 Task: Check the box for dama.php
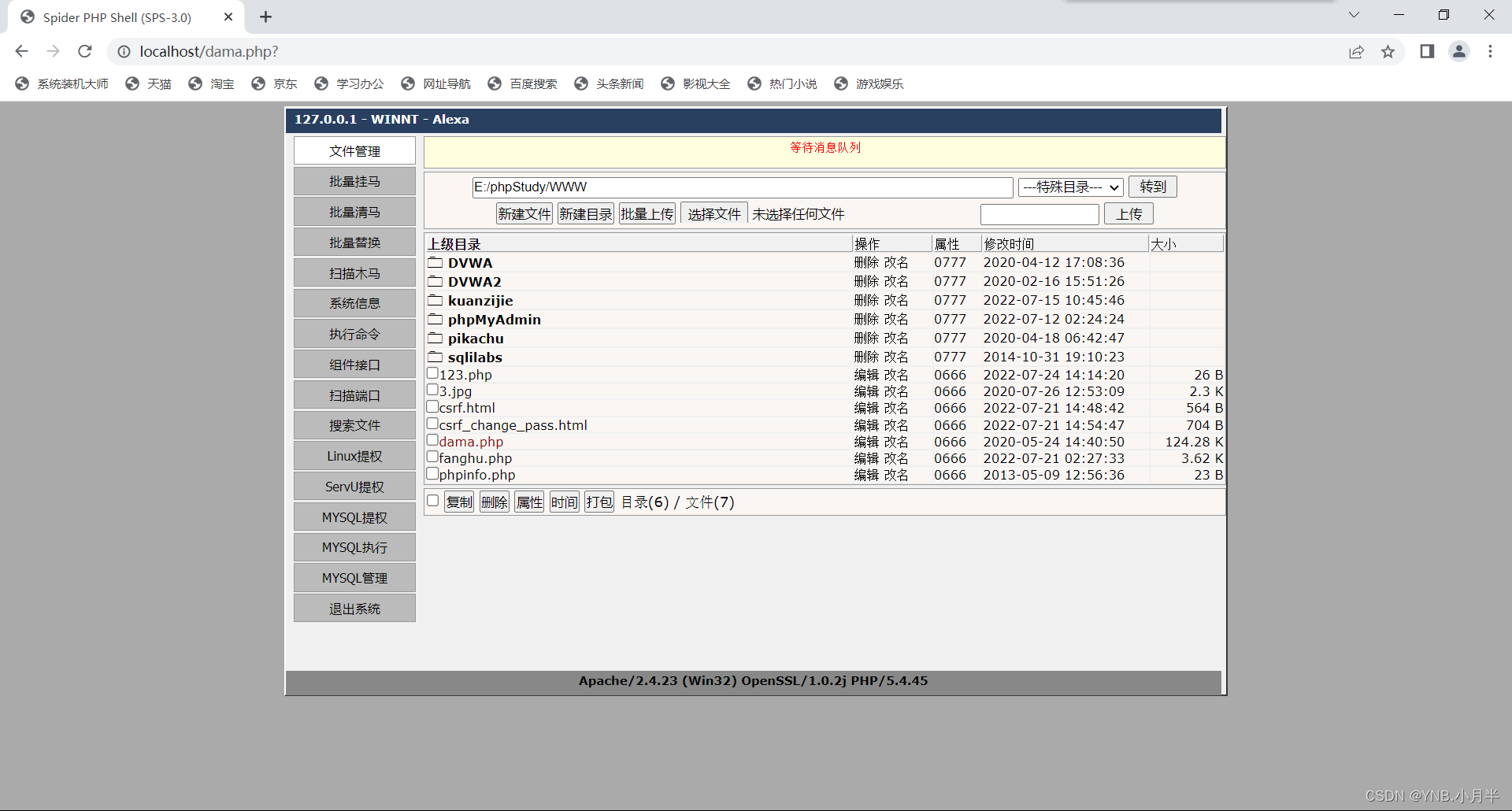coord(432,440)
